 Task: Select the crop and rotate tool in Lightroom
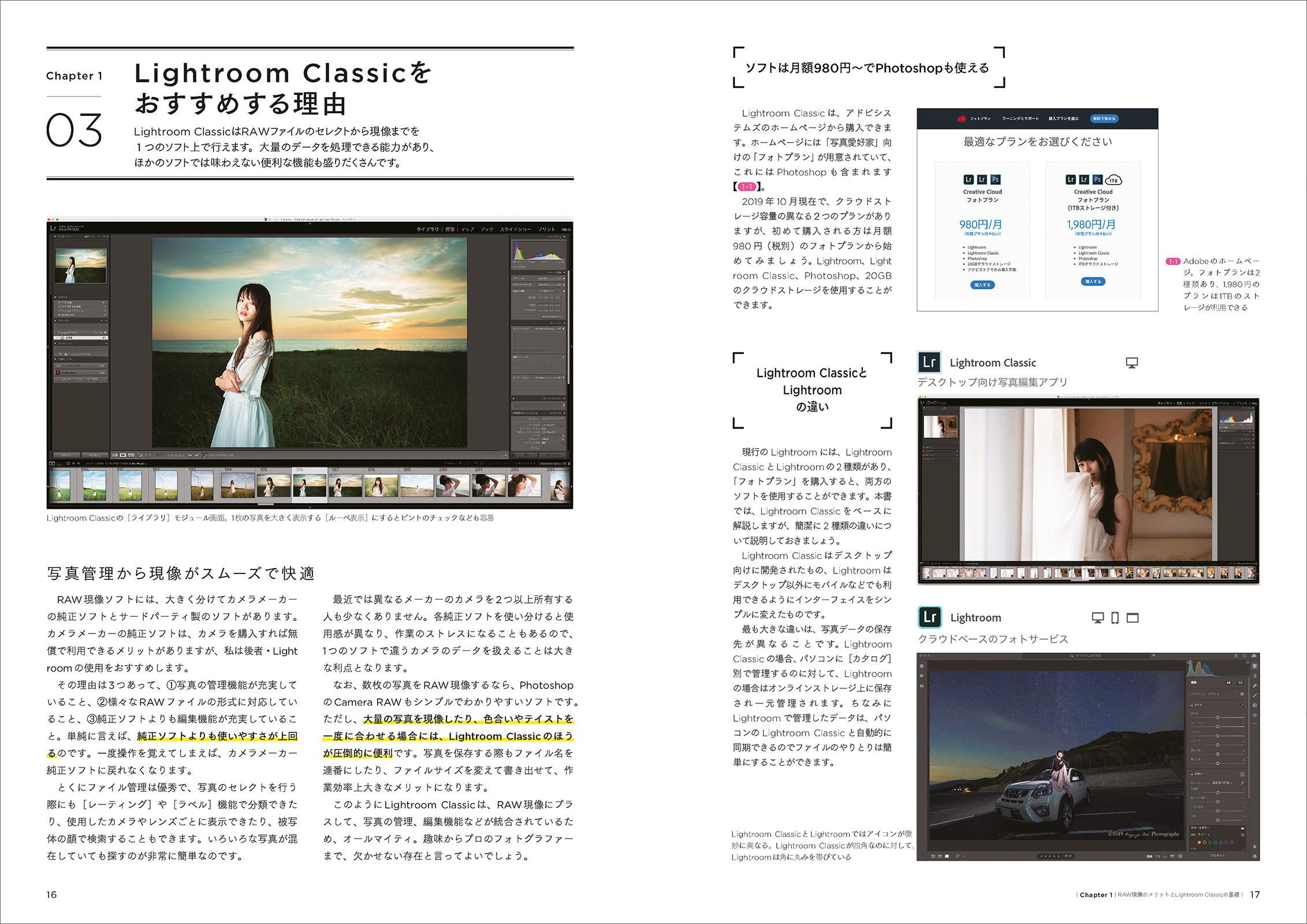pyautogui.click(x=1254, y=676)
